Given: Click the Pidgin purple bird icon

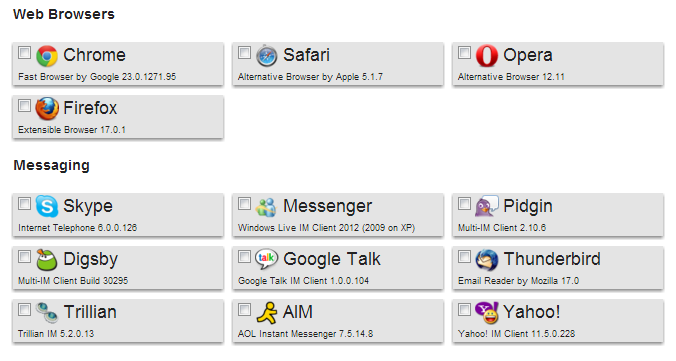Looking at the screenshot, I should tap(487, 206).
